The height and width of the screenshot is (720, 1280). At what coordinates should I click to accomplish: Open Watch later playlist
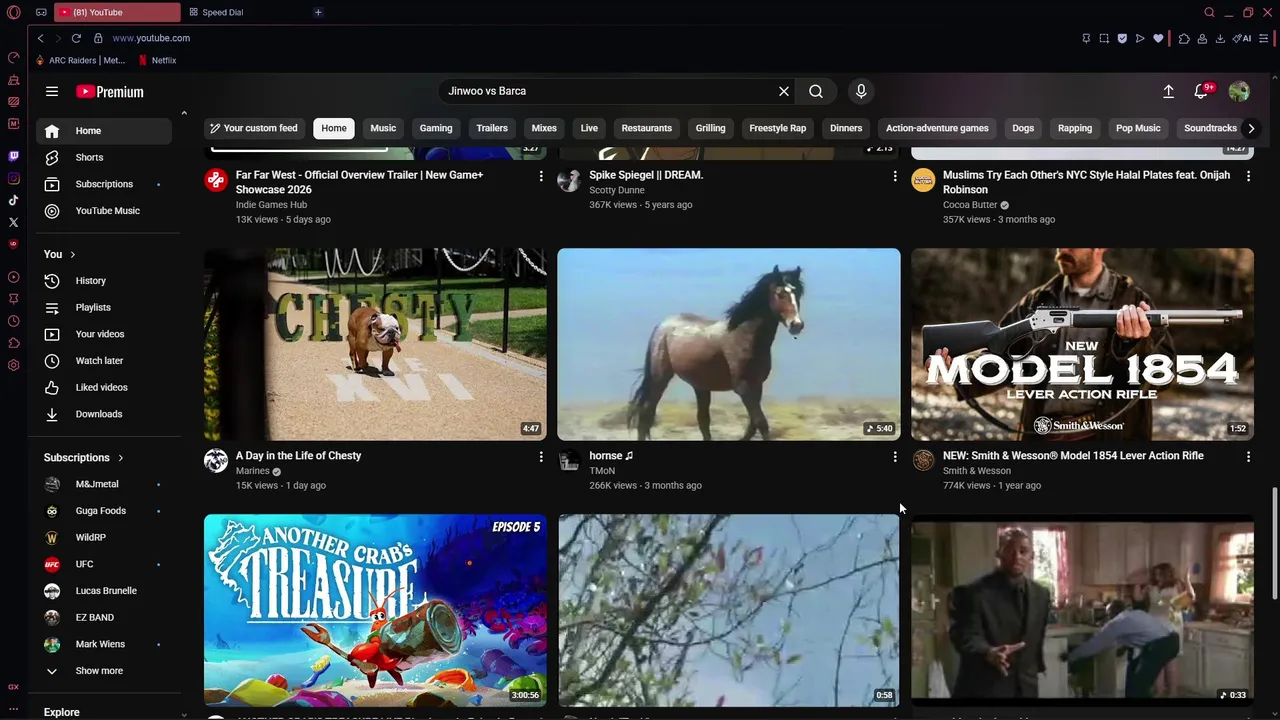(x=99, y=361)
